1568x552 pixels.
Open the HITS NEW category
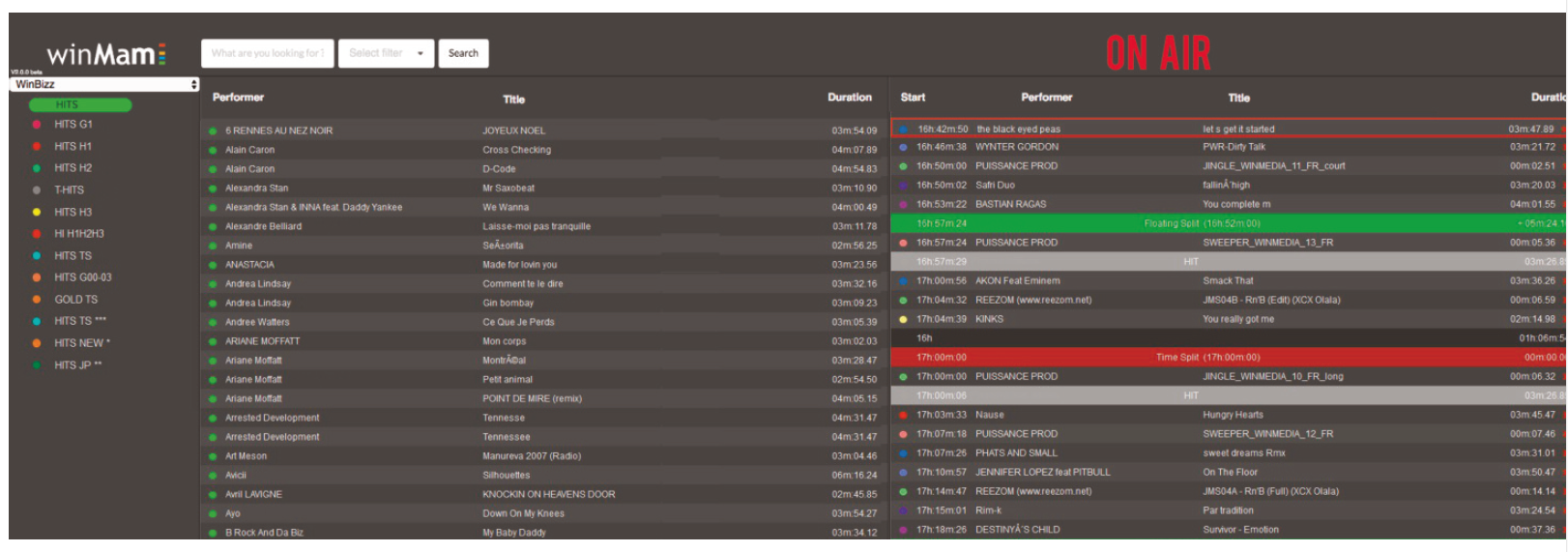[81, 343]
